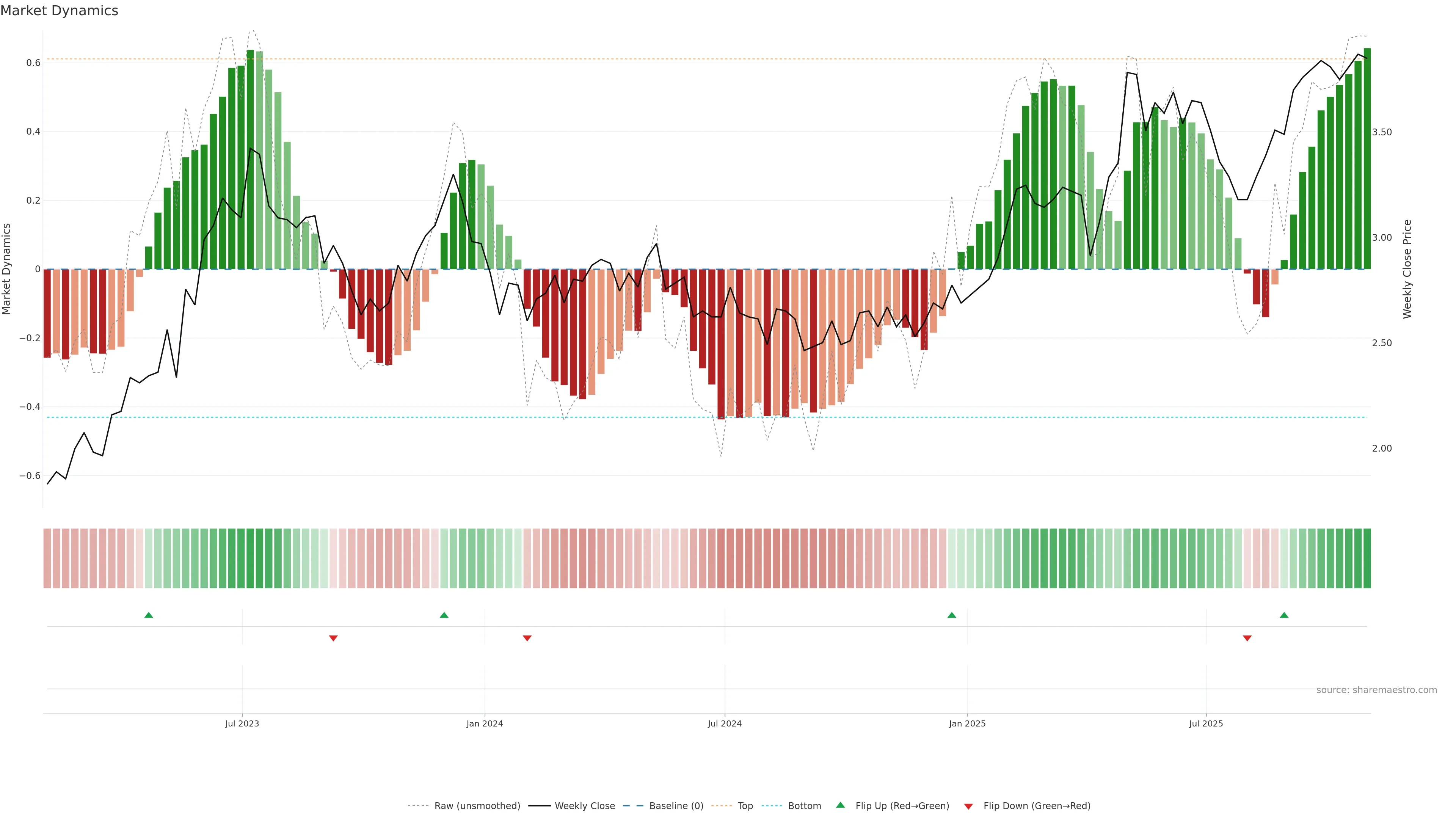Click the red triangle icon in the legend
Viewport: 1456px width, 819px height.
click(968, 806)
